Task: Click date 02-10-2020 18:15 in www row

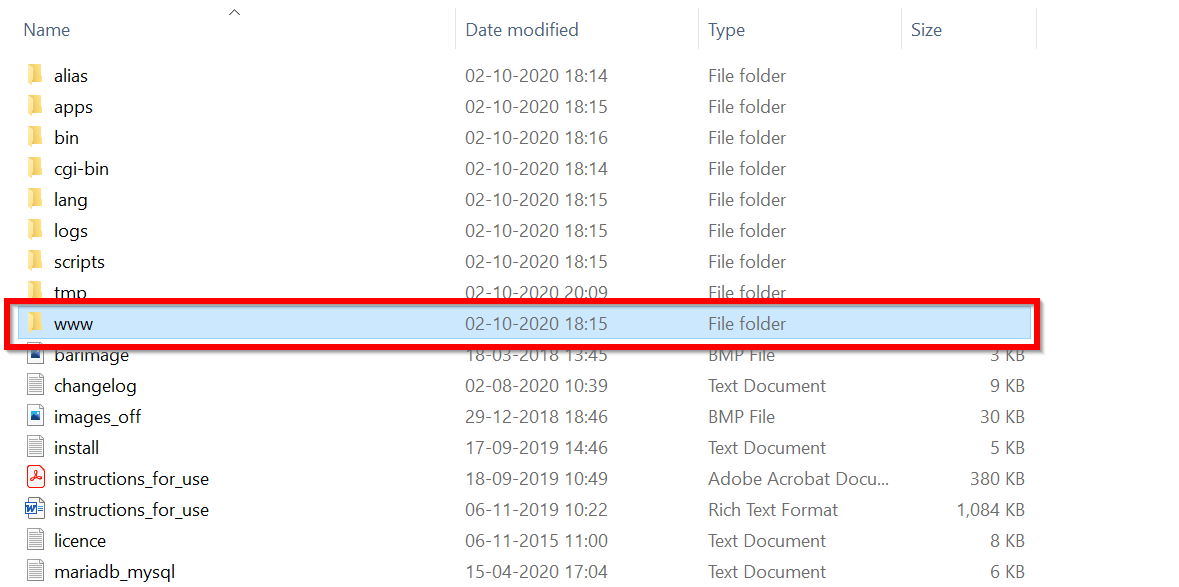Action: [536, 324]
